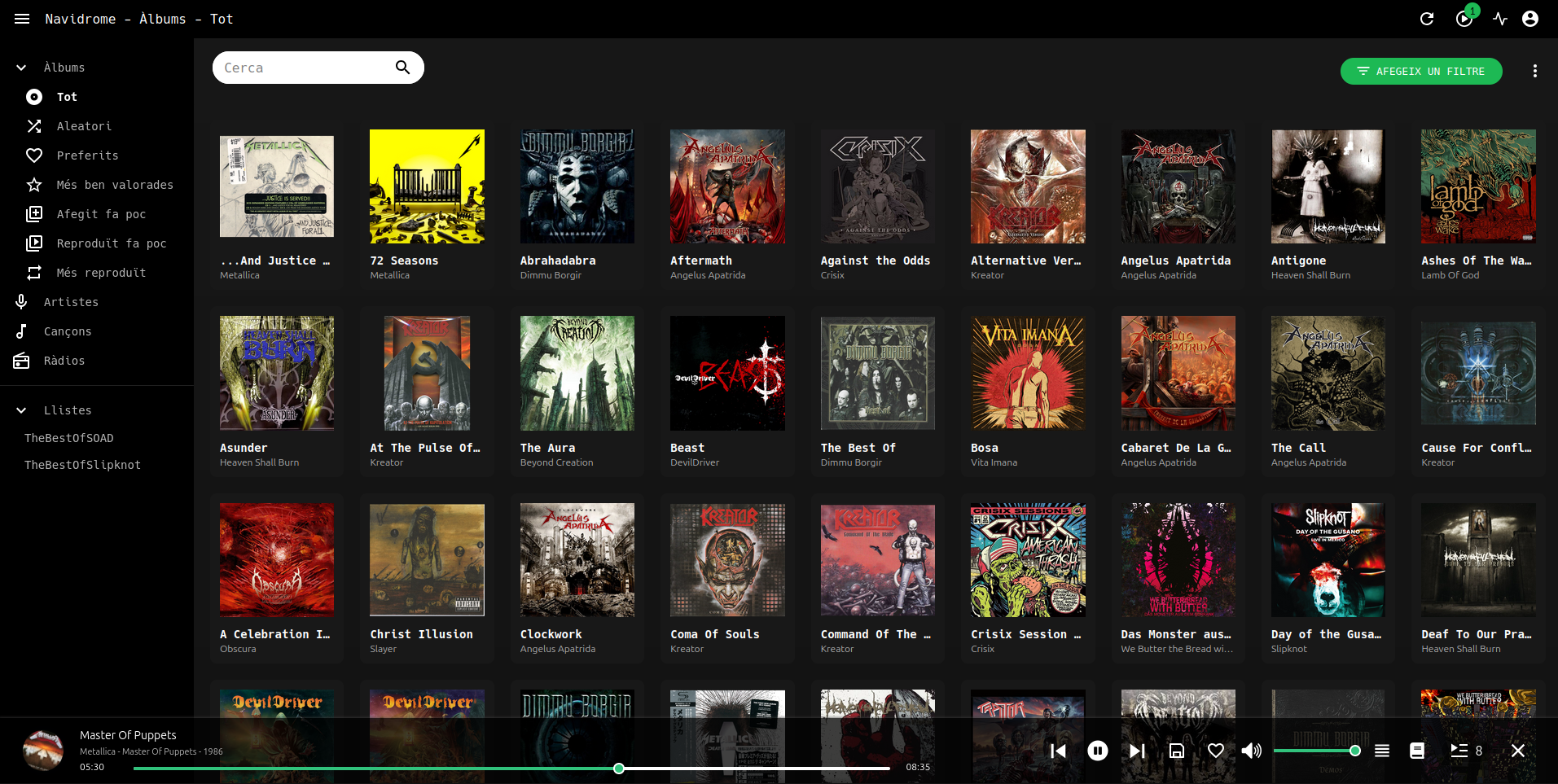This screenshot has height=784, width=1558.
Task: Click the DevilDriver artist link under Beast
Action: click(x=695, y=462)
